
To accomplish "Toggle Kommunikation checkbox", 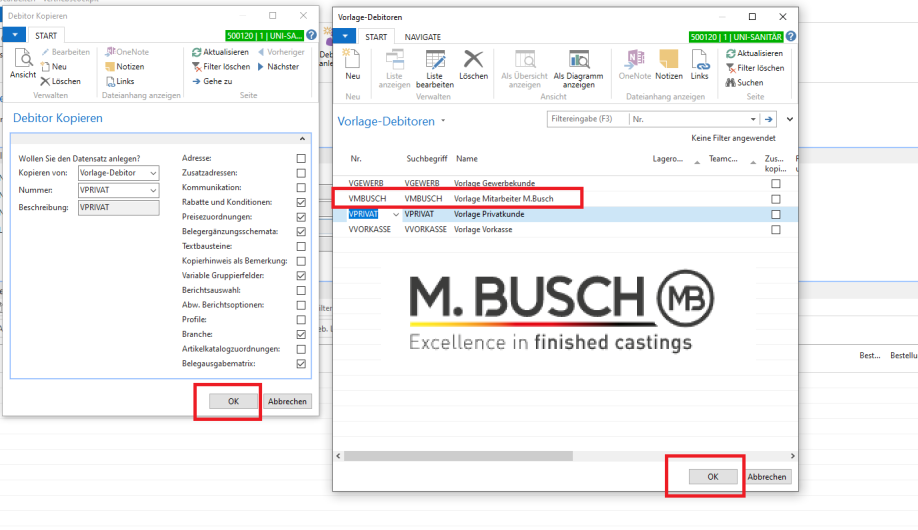I will pos(301,187).
